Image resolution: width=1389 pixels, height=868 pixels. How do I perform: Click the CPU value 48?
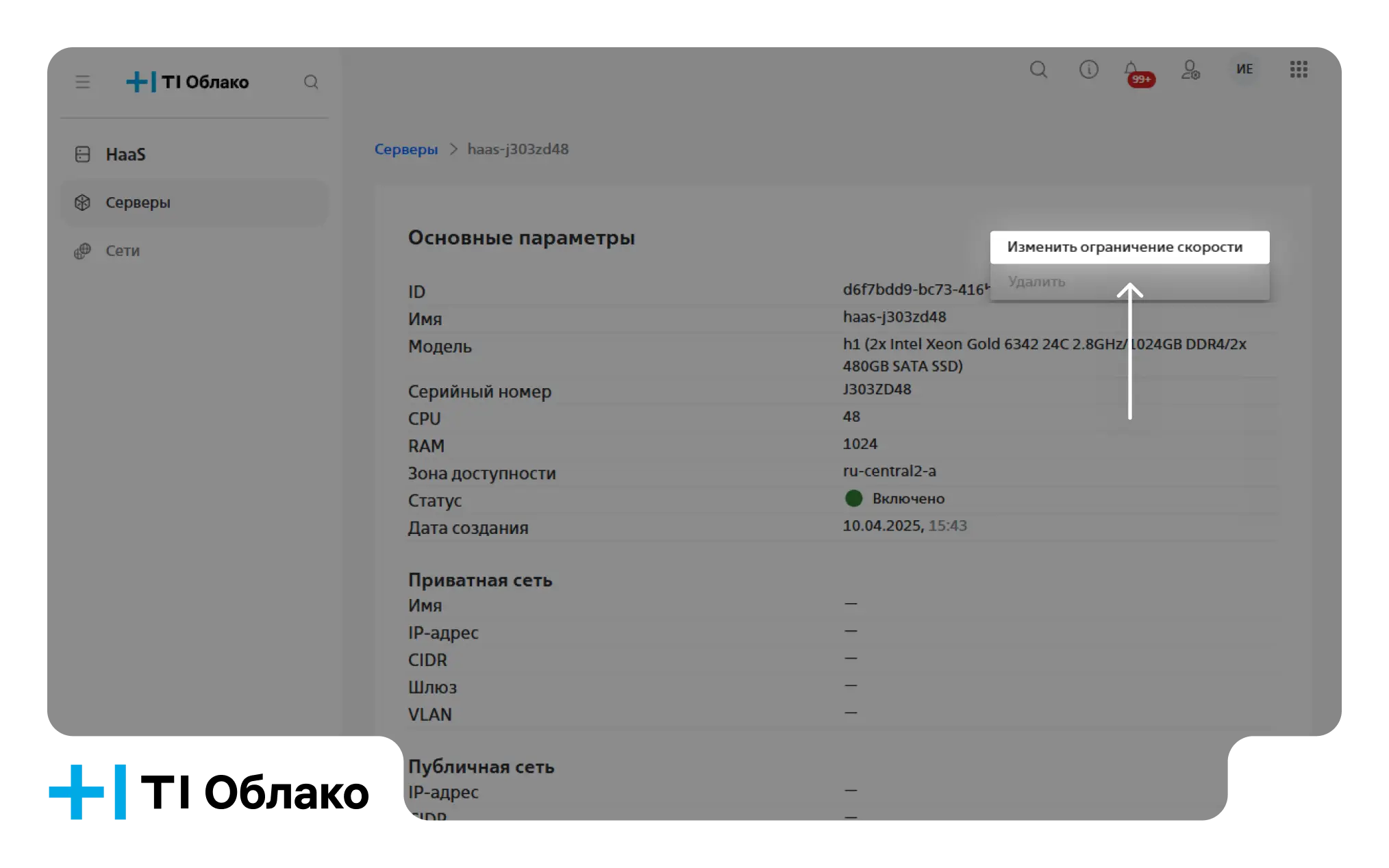[851, 417]
